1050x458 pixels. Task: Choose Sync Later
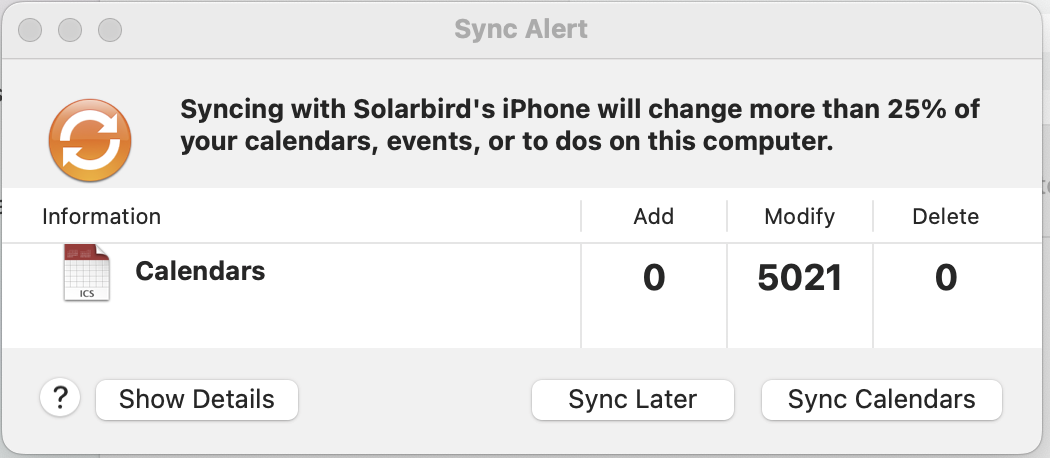tap(632, 400)
